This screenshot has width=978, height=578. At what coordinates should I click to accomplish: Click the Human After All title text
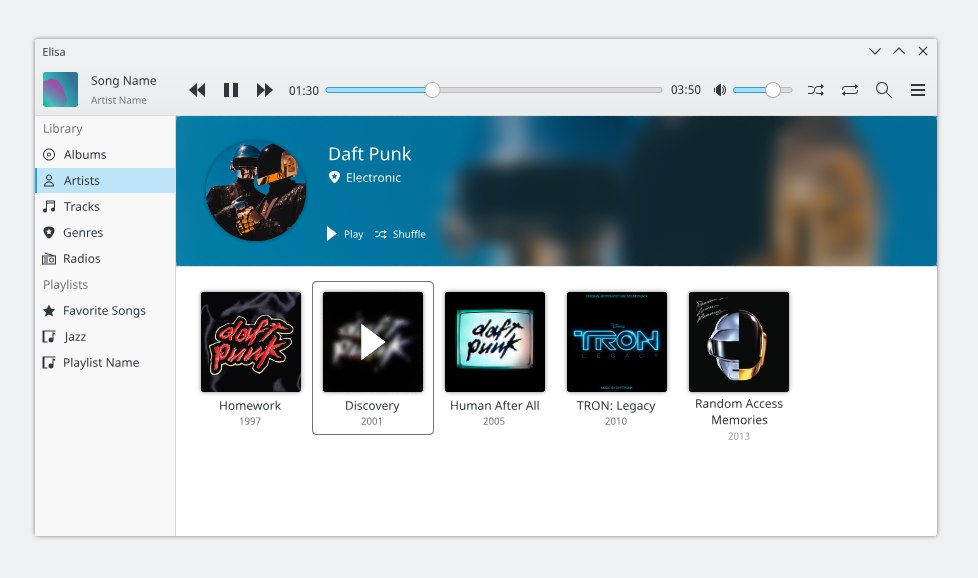[x=495, y=406]
